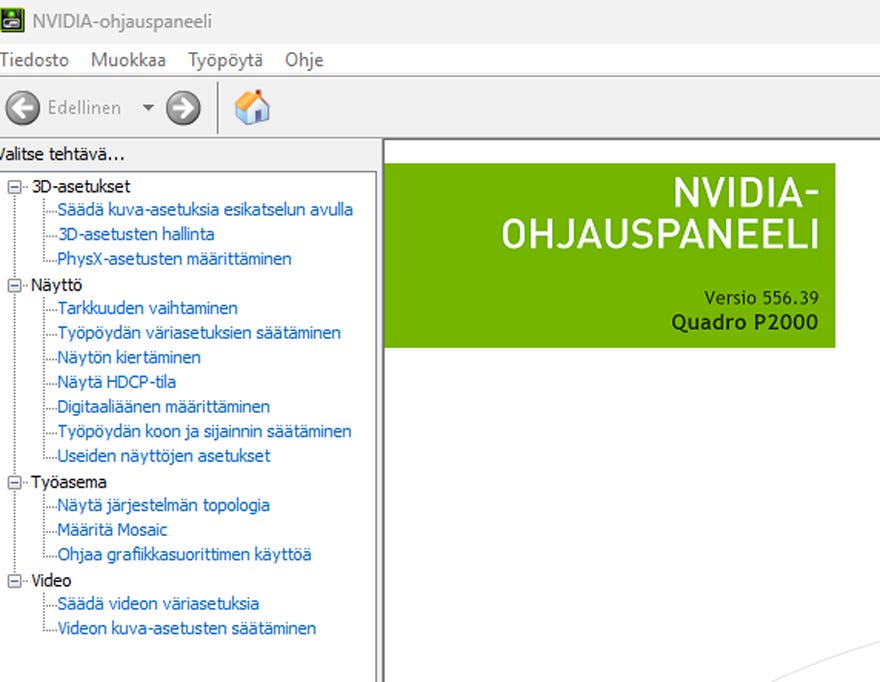
Task: Collapse the Video tree node
Action: [15, 581]
